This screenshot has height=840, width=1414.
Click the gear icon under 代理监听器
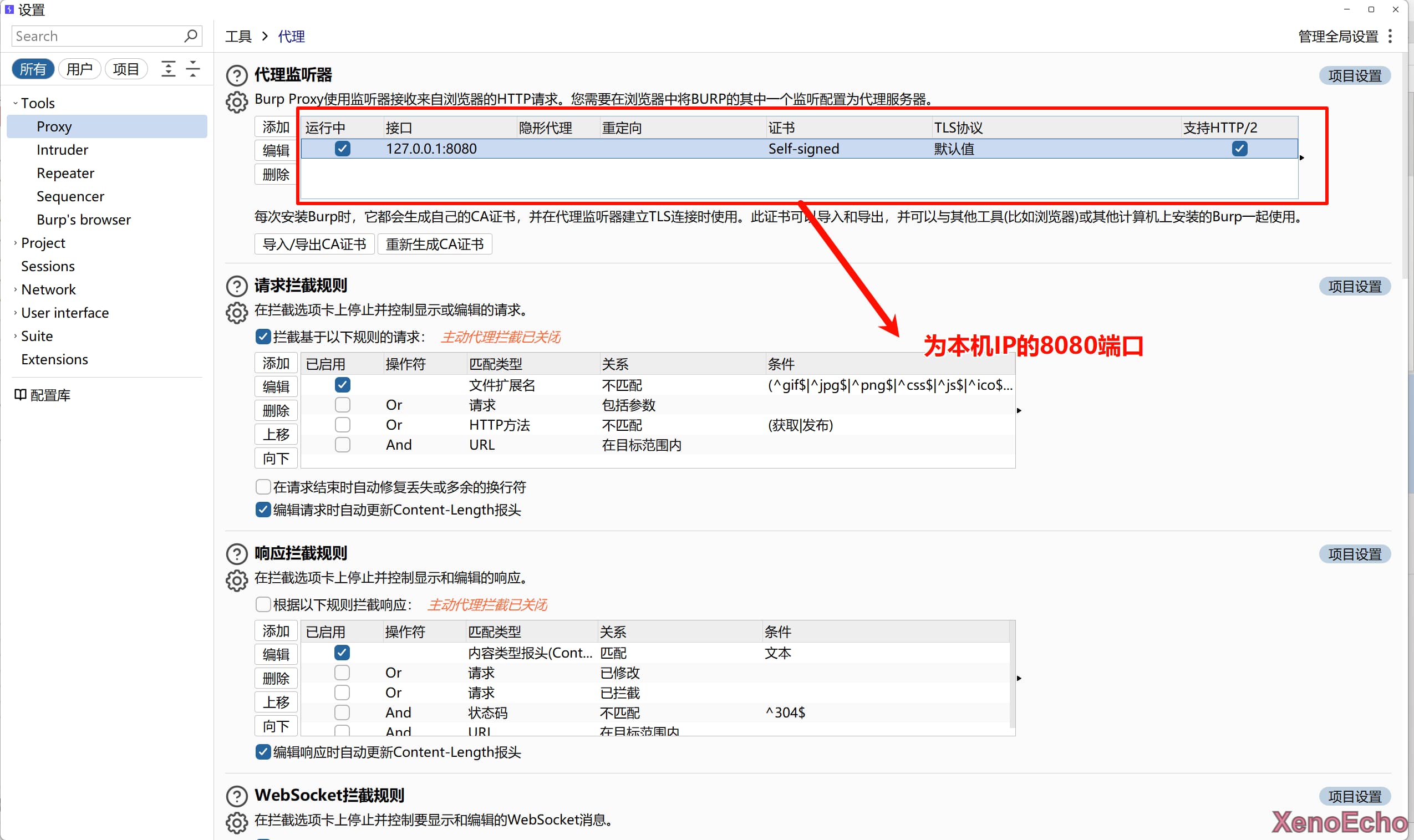237,102
